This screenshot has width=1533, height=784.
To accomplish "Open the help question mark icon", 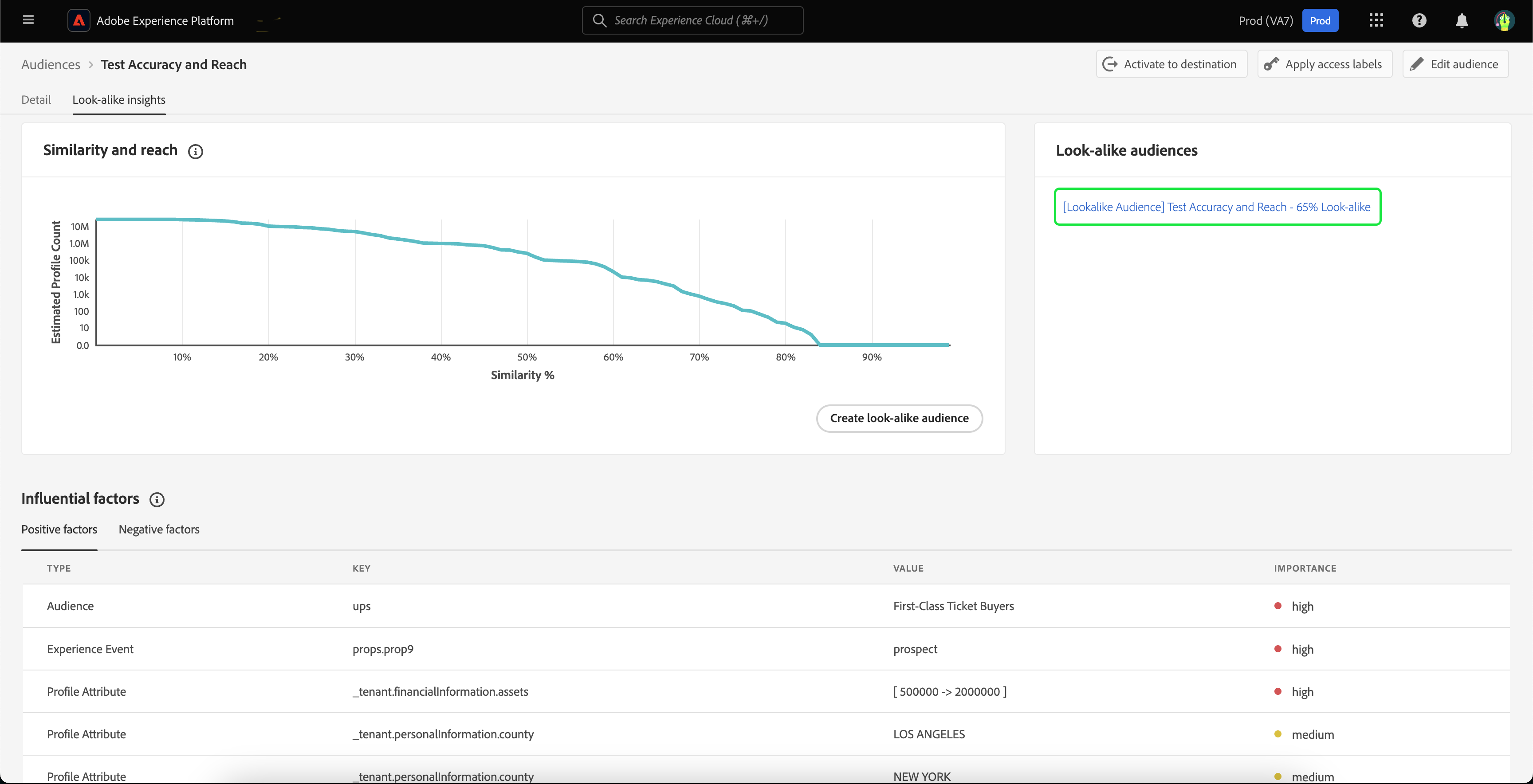I will 1419,20.
